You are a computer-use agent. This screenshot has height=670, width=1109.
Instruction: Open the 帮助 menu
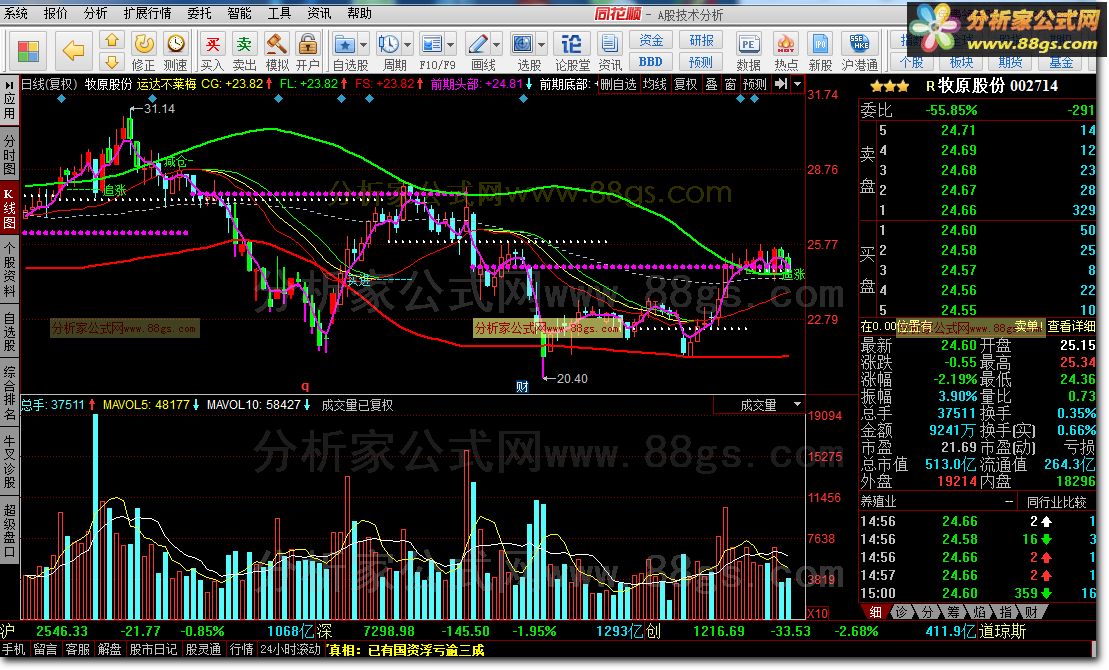359,13
